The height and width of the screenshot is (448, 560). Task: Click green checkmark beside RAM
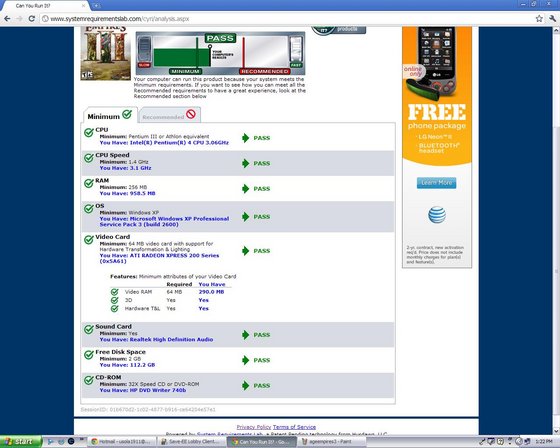pos(89,183)
